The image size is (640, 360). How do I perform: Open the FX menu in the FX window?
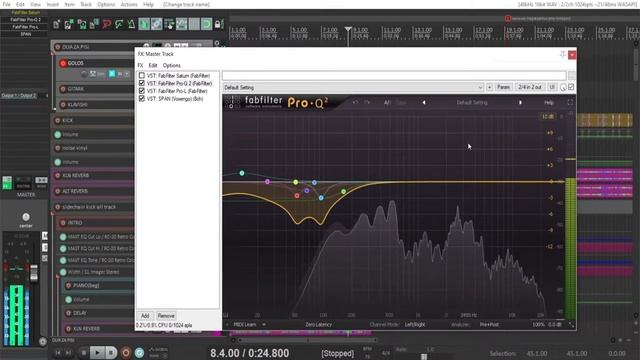tap(140, 65)
